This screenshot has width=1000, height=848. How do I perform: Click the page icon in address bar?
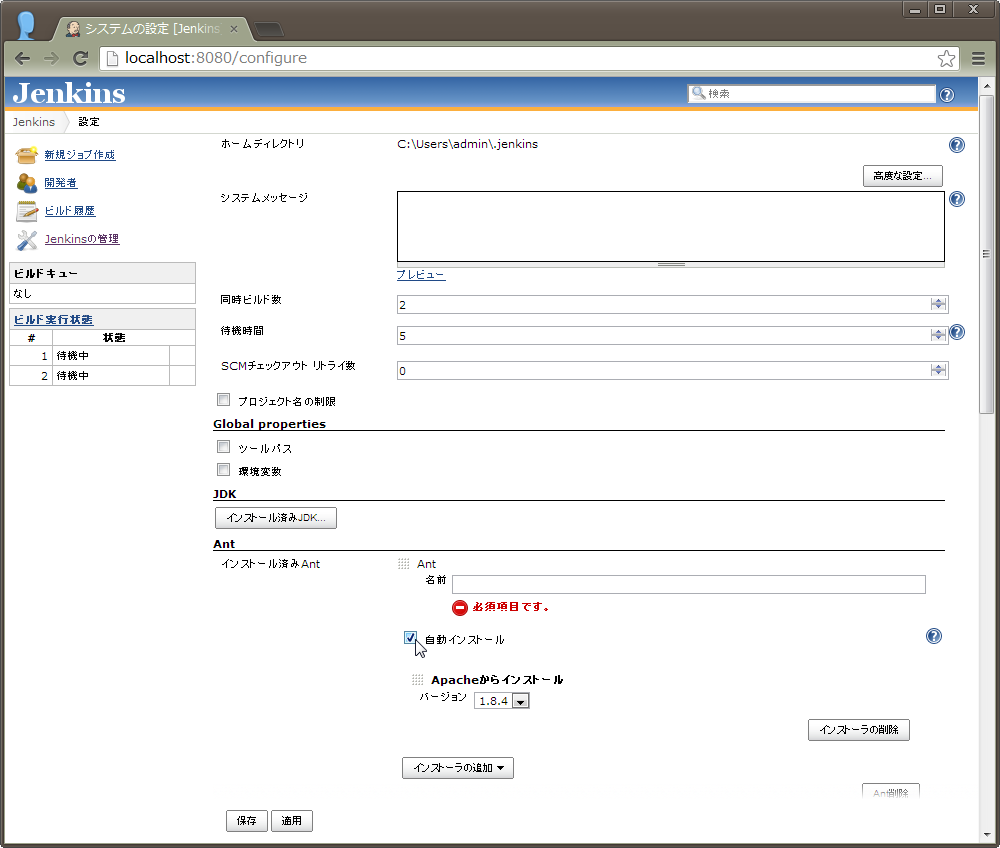pos(112,59)
